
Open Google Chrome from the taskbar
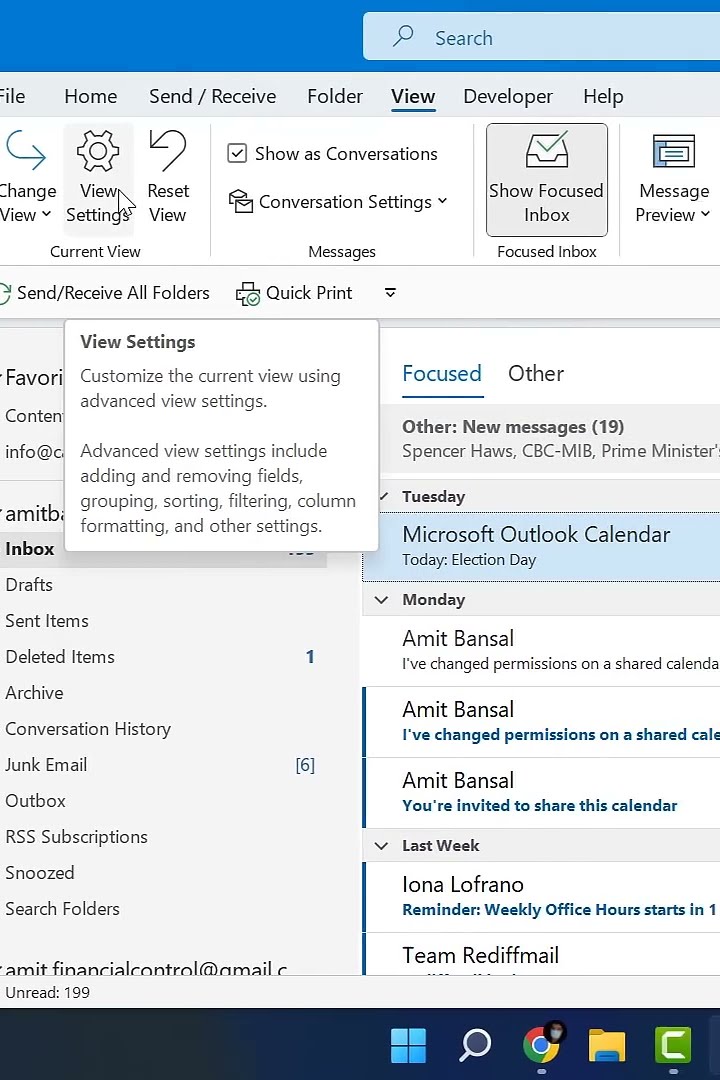tap(541, 1045)
